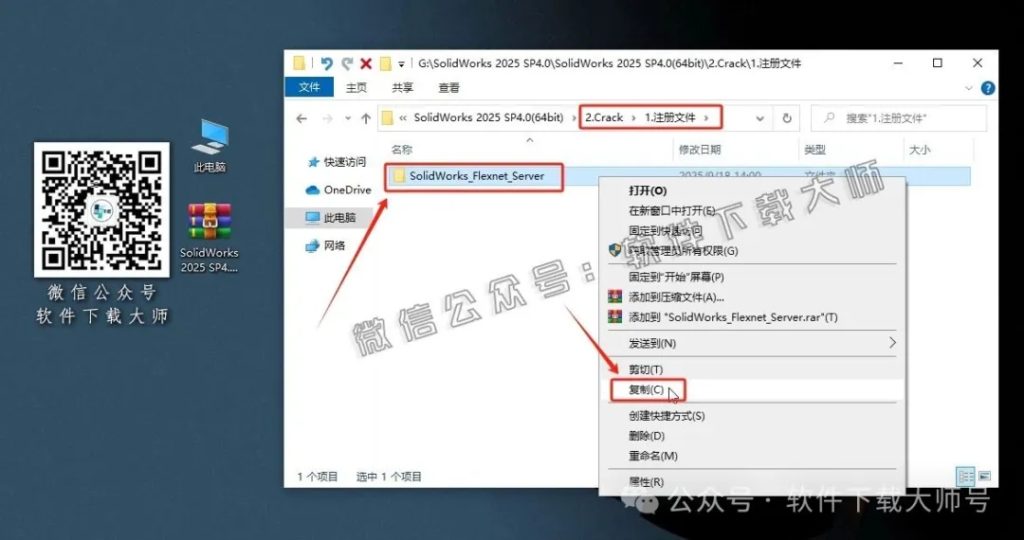
Task: Click the Undo icon in quick access toolbar
Action: click(x=327, y=63)
